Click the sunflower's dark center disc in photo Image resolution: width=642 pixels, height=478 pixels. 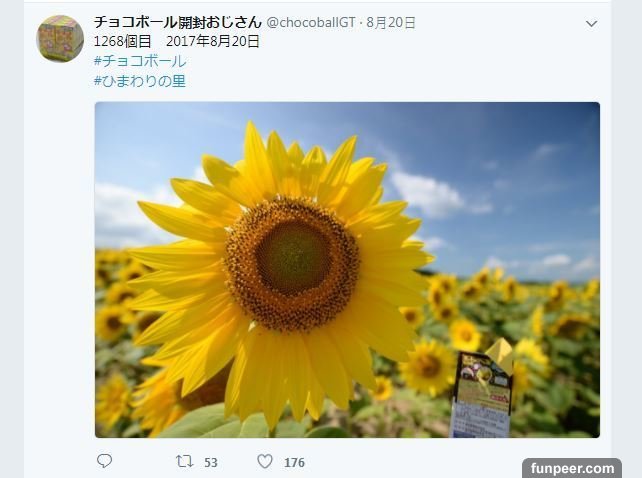coord(293,257)
